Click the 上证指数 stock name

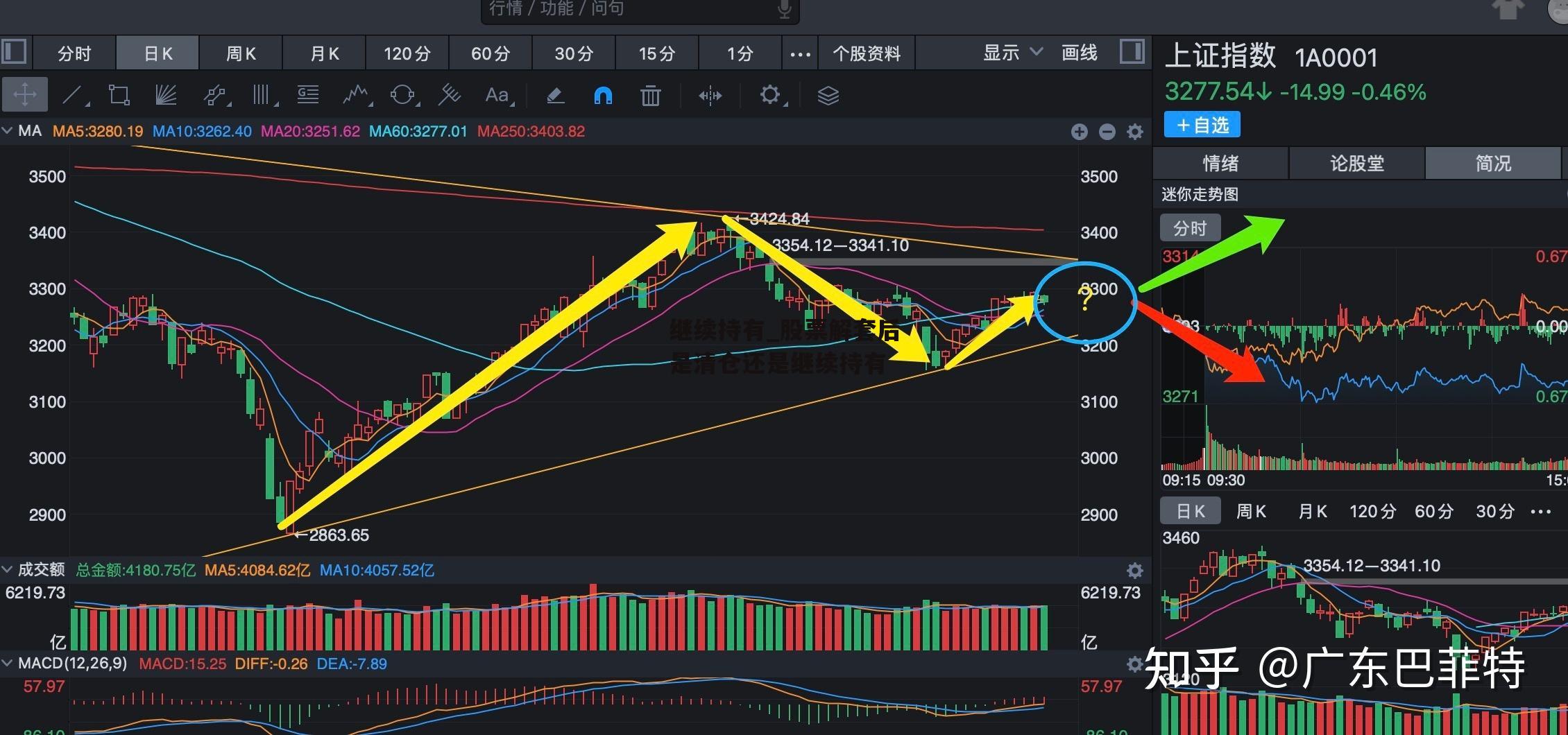(x=1220, y=55)
